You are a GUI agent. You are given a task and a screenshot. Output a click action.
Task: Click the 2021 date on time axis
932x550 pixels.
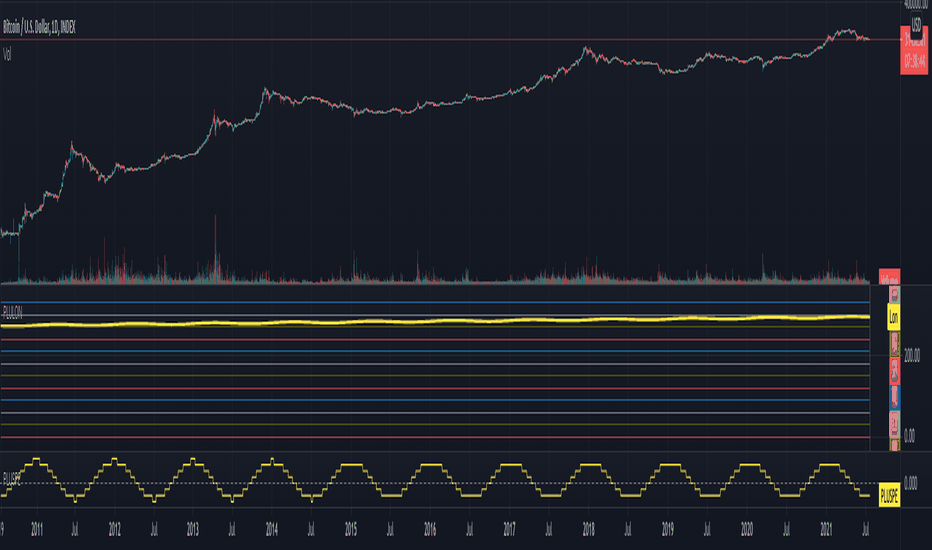pyautogui.click(x=826, y=529)
